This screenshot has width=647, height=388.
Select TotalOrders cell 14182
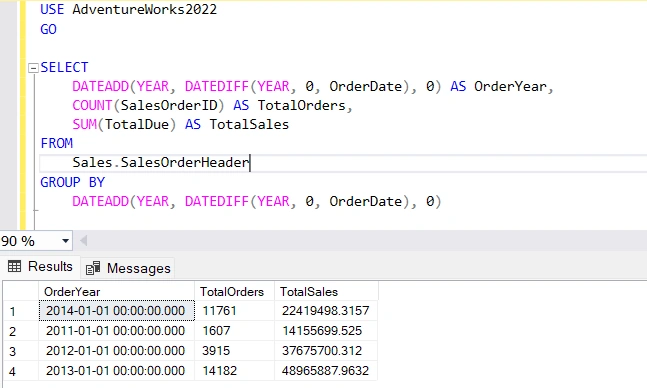click(234, 371)
